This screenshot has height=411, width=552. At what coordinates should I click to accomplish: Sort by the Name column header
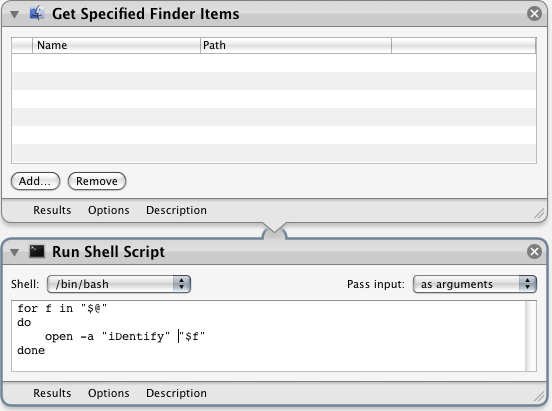pos(116,45)
